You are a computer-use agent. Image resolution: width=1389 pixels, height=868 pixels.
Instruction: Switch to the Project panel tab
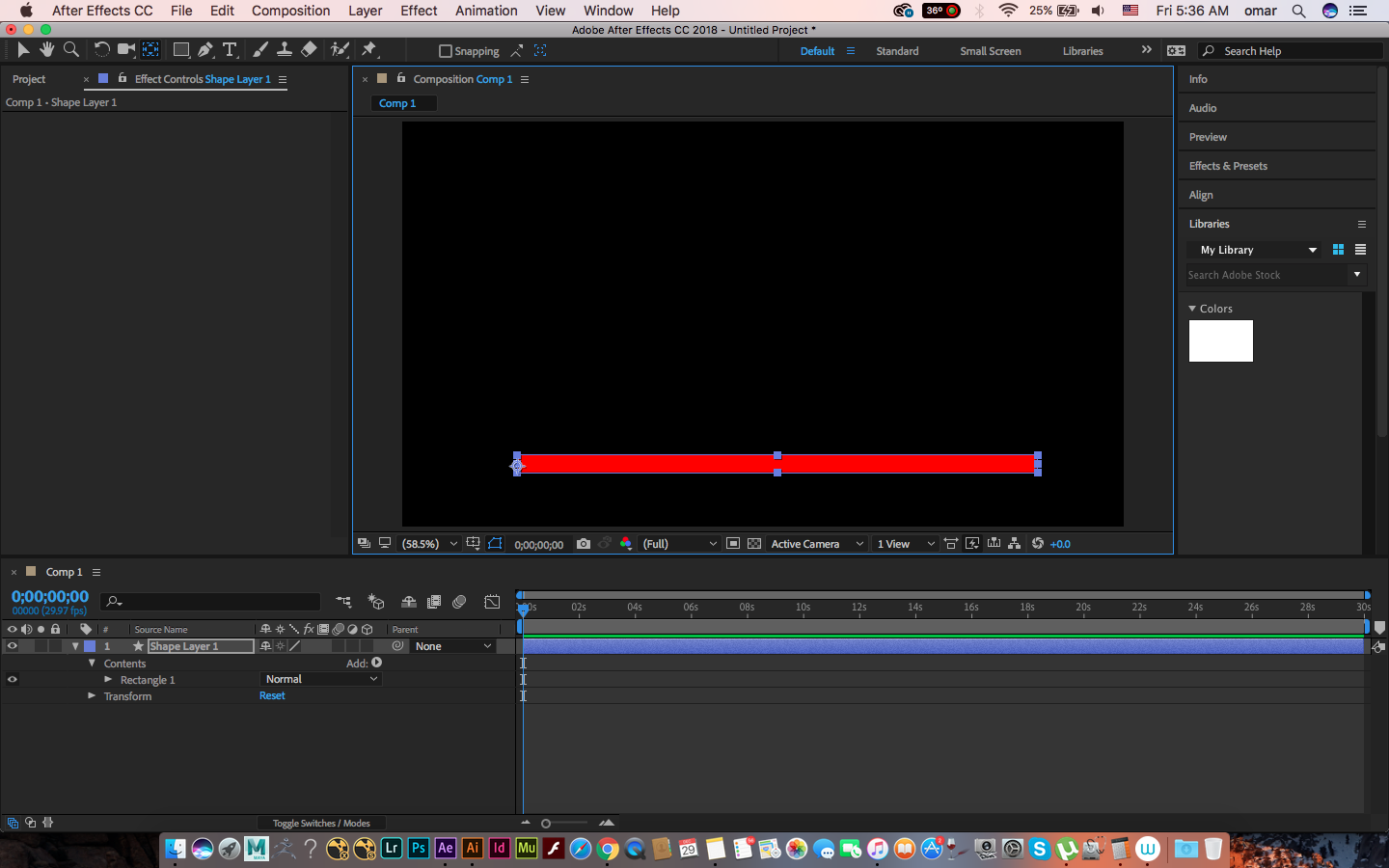29,79
